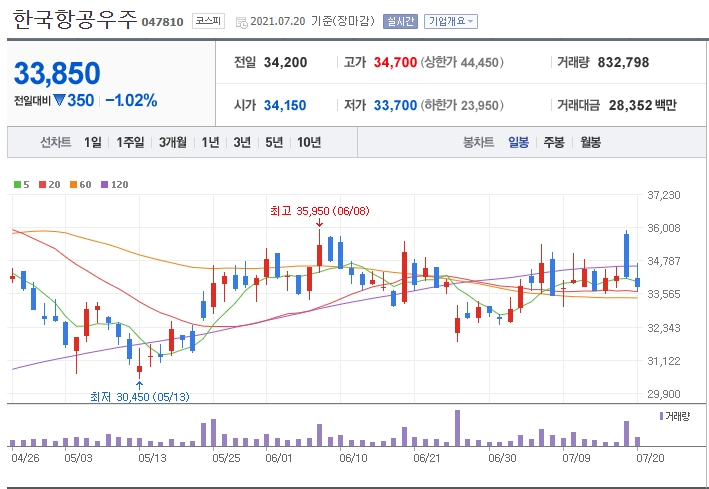Open the 기업개요 dropdown
This screenshot has height=489, width=709.
[451, 21]
